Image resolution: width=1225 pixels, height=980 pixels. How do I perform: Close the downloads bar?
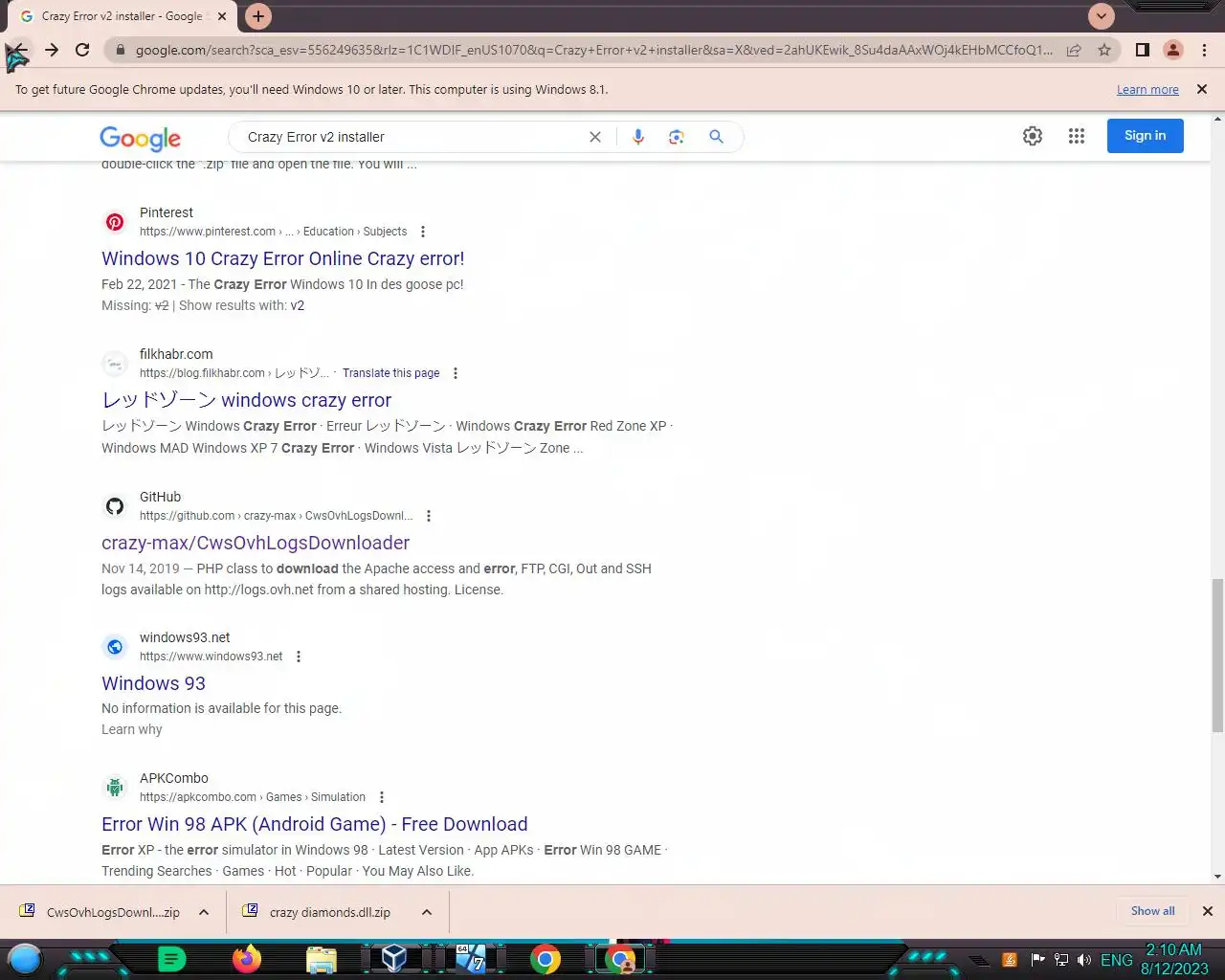tap(1208, 911)
